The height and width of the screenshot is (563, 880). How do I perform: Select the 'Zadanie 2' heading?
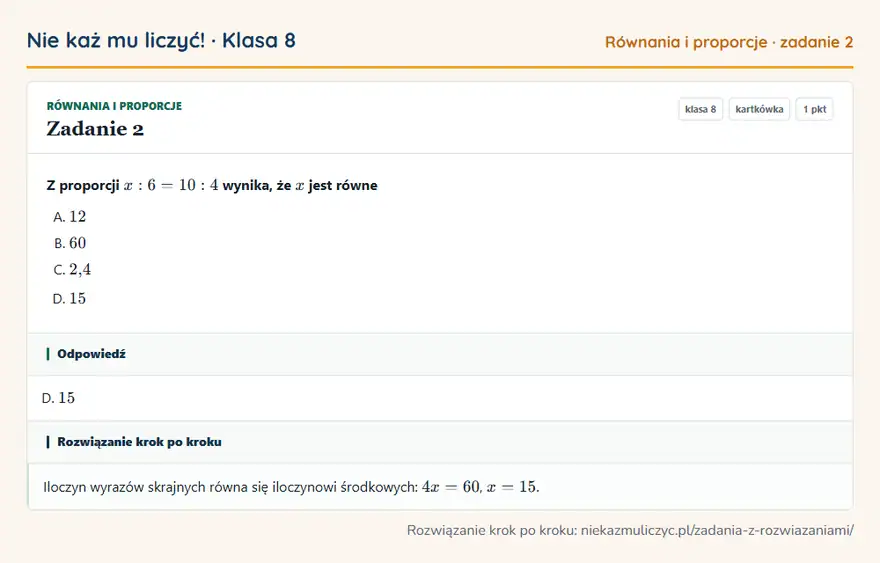tap(95, 129)
